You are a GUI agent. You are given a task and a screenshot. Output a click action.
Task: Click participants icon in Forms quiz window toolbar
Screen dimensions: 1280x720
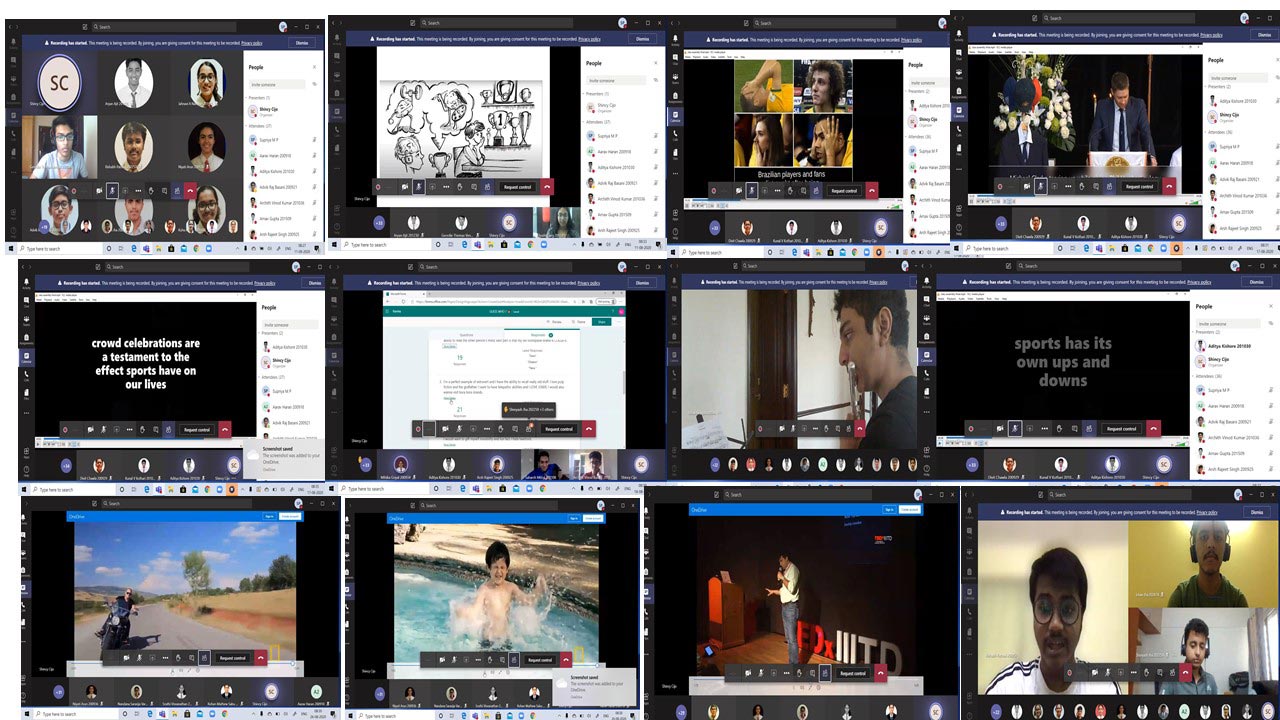pyautogui.click(x=529, y=429)
